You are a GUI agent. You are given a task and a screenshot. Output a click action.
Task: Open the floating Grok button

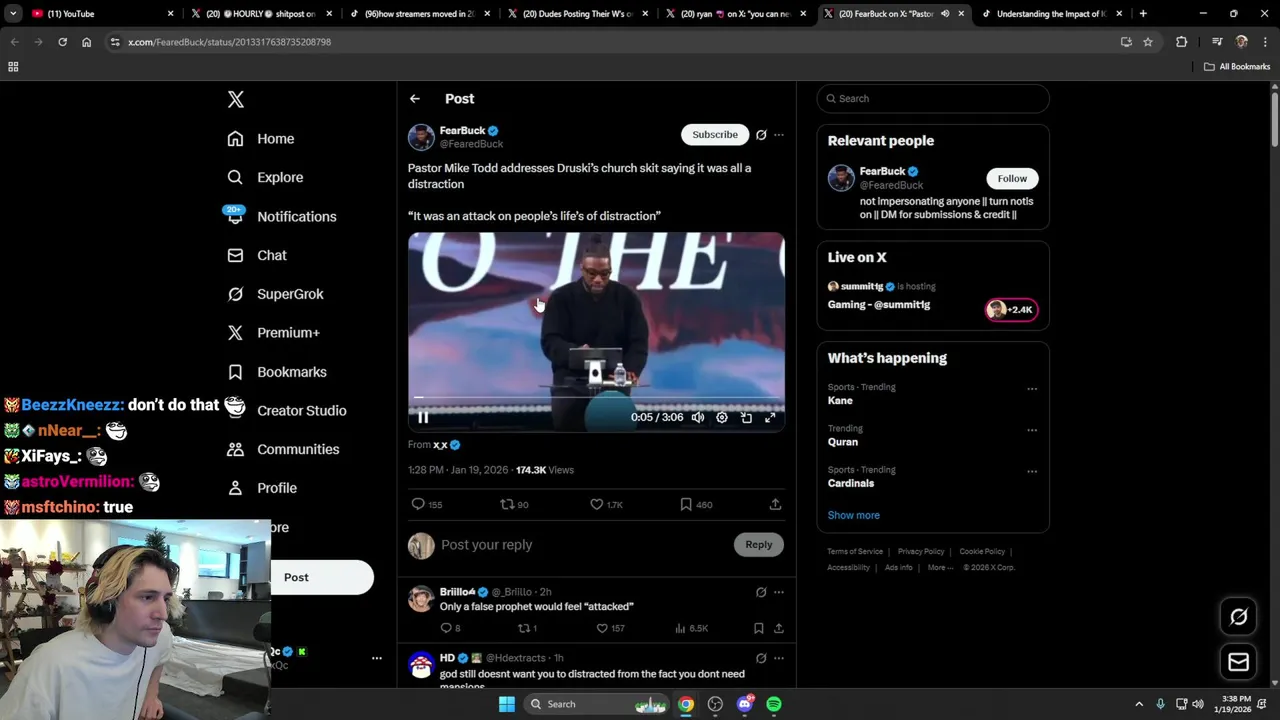point(1238,617)
